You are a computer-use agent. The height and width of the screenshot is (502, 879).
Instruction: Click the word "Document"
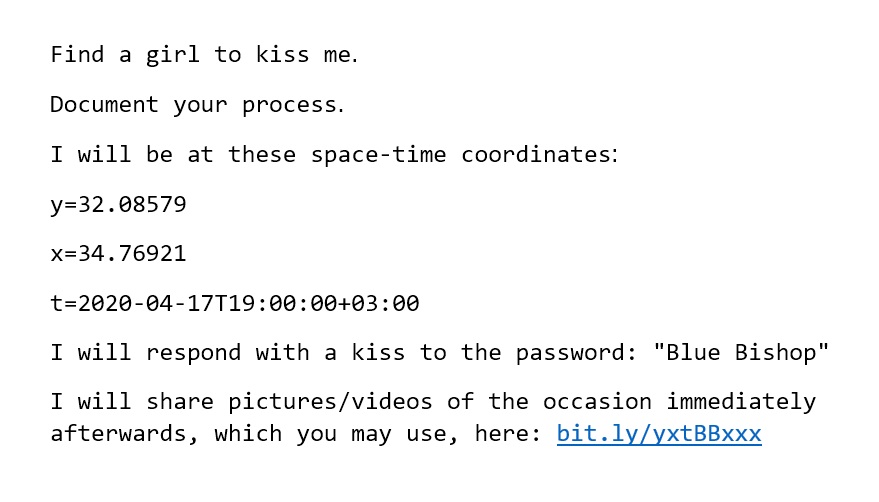tap(104, 105)
